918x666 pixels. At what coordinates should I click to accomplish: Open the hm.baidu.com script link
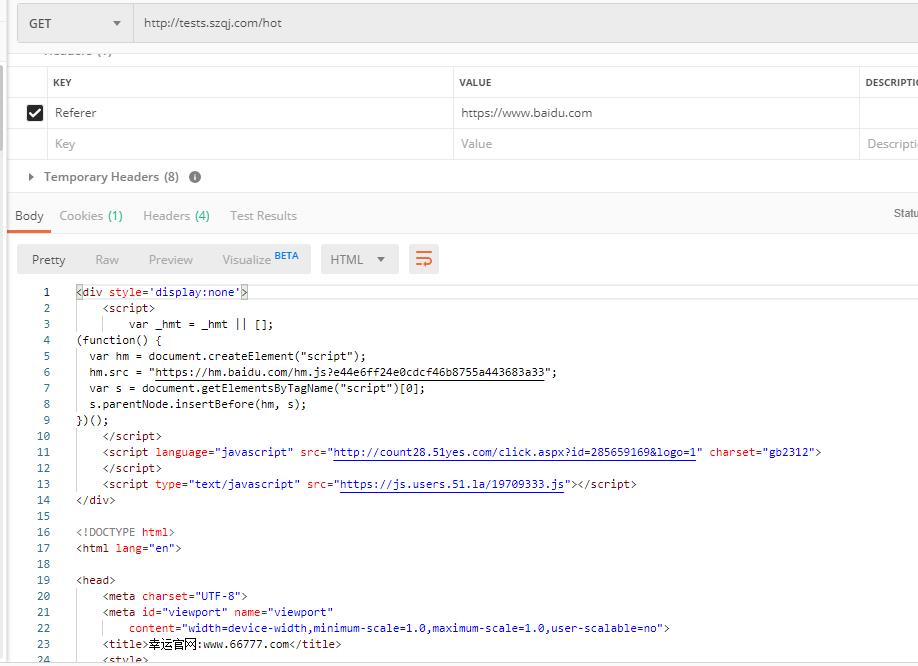[x=350, y=372]
